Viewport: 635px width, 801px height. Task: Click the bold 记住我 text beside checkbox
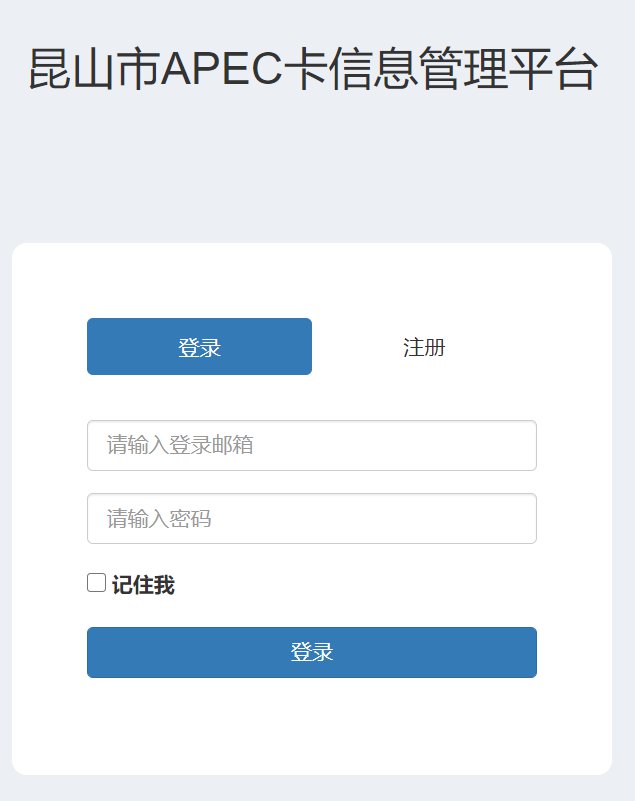[143, 585]
